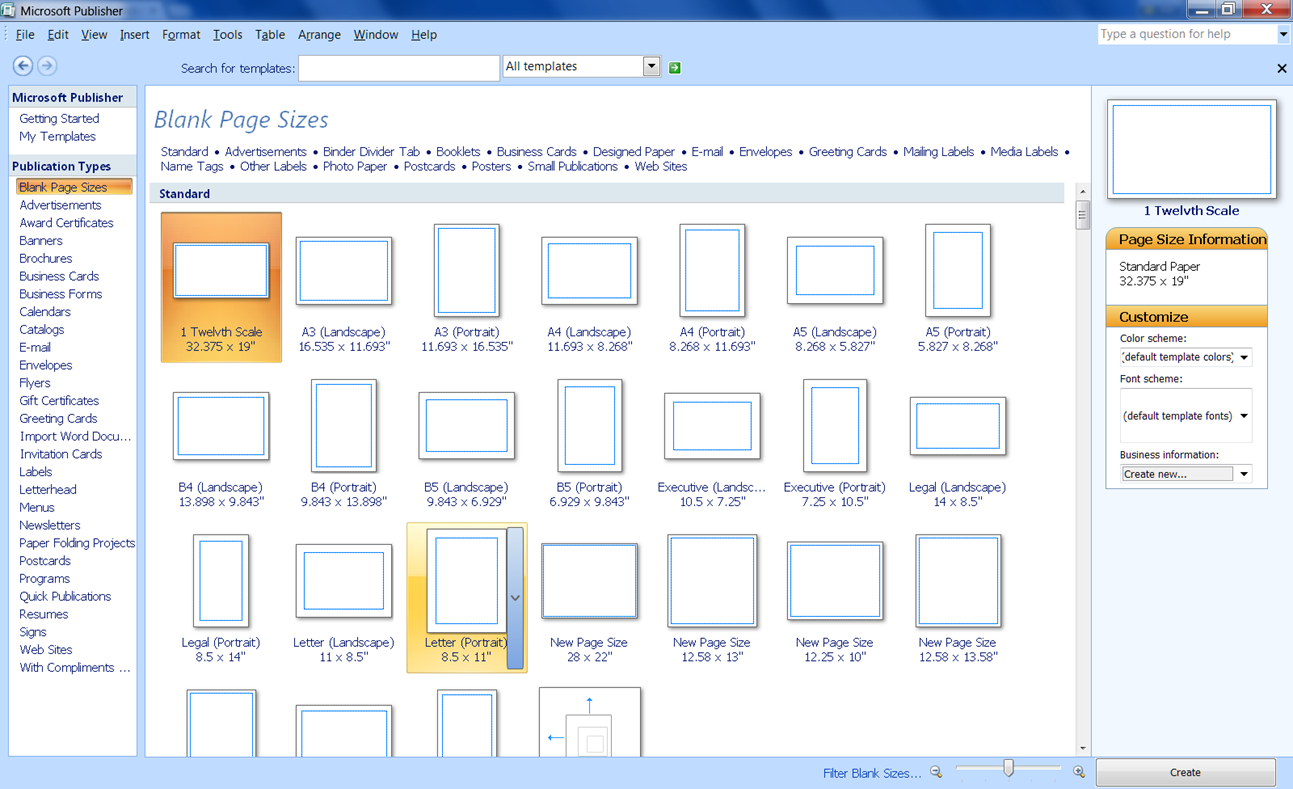Expand the All templates dropdown
Screen dimensions: 1293x789
click(x=651, y=67)
